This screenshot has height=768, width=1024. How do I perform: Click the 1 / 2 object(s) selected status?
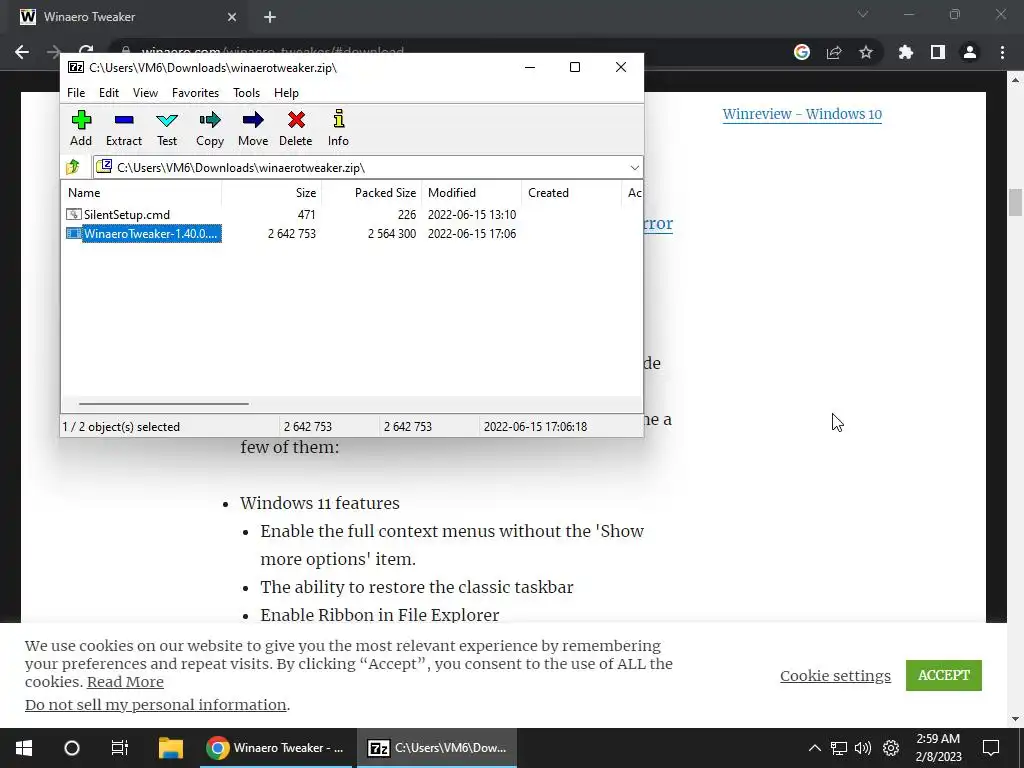[121, 426]
